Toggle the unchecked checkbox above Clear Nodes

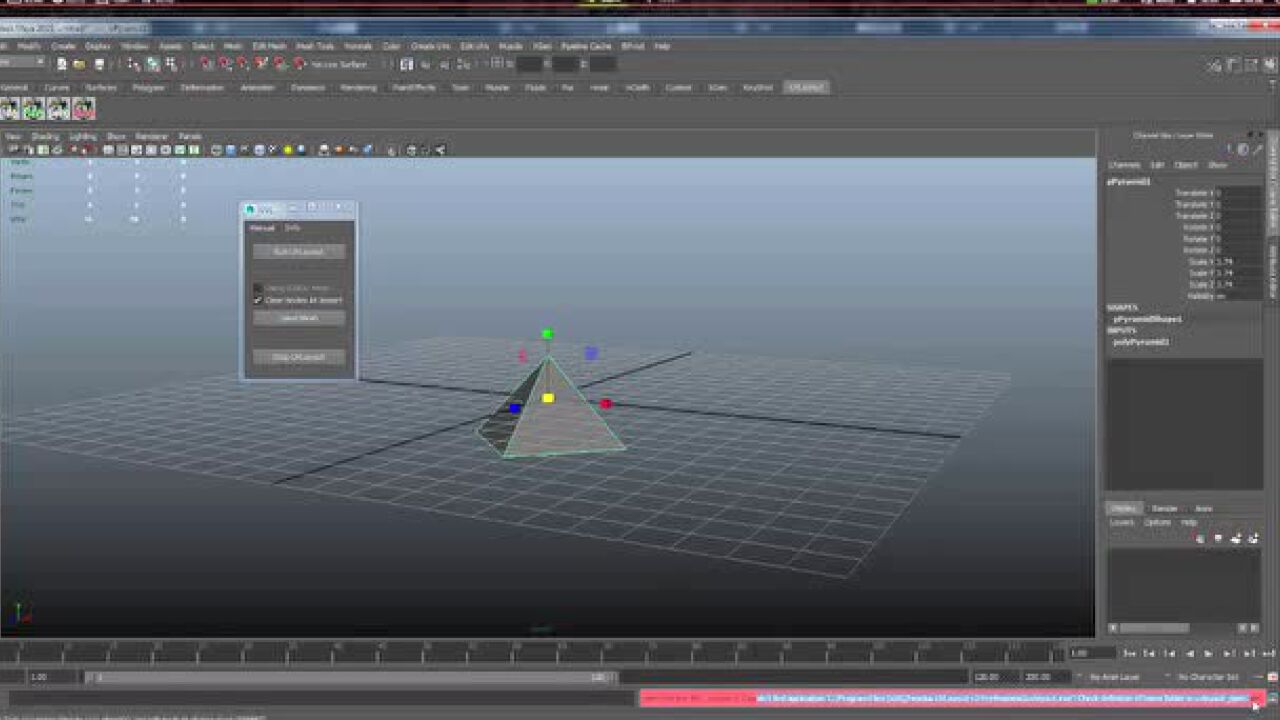tap(258, 288)
